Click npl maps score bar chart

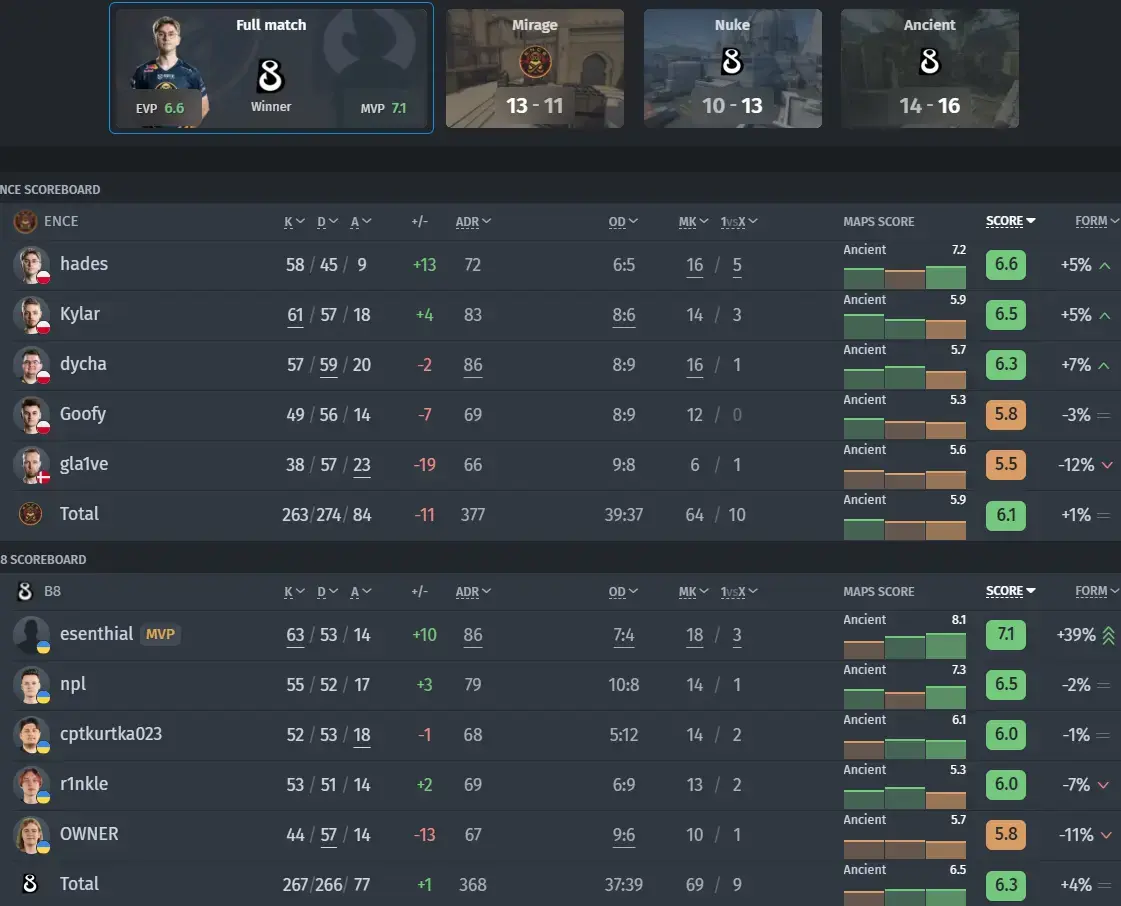[904, 696]
